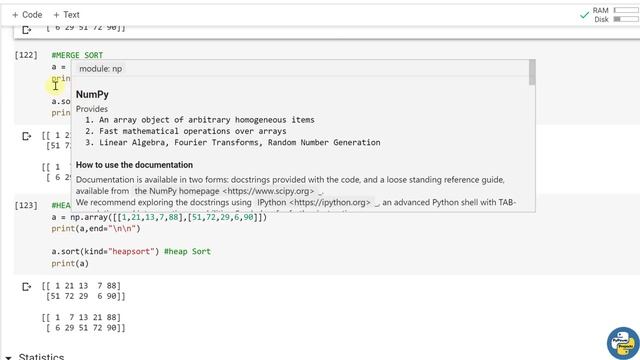Open the Statistics section heading

click(41, 356)
